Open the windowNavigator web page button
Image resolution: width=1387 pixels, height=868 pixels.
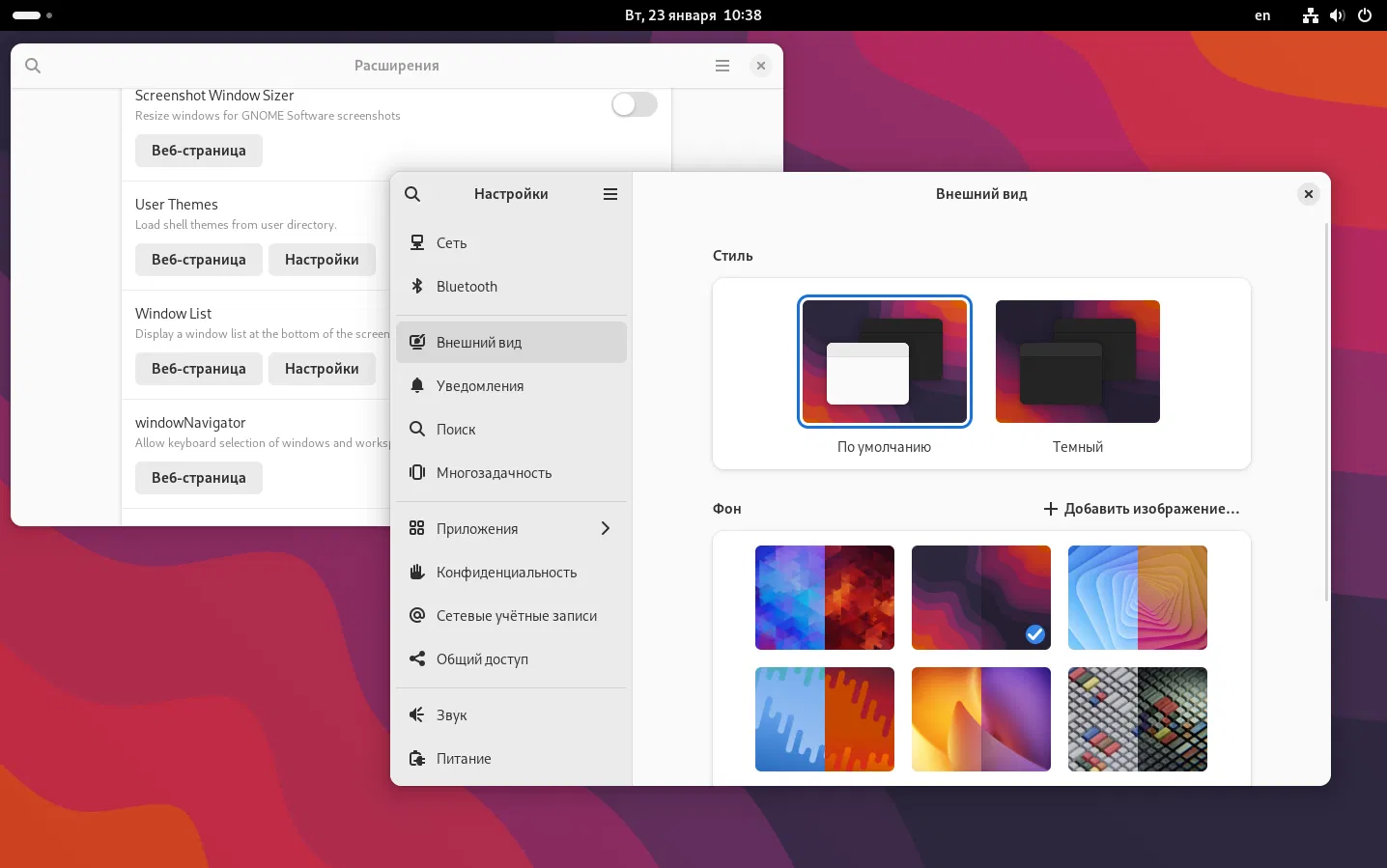pyautogui.click(x=199, y=478)
